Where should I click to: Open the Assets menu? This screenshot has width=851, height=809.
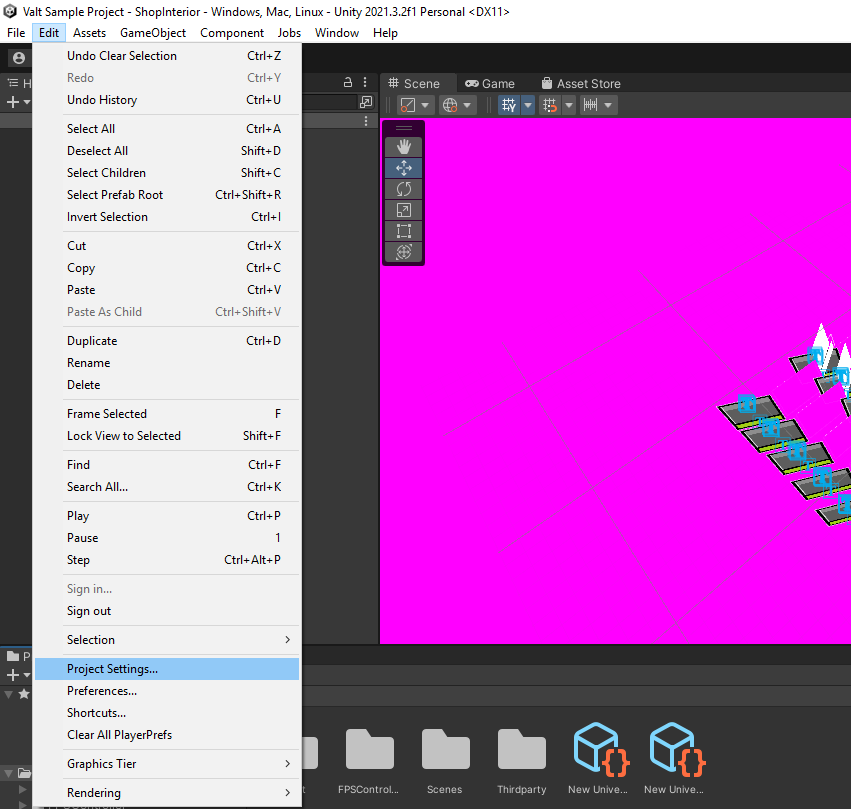coord(90,33)
